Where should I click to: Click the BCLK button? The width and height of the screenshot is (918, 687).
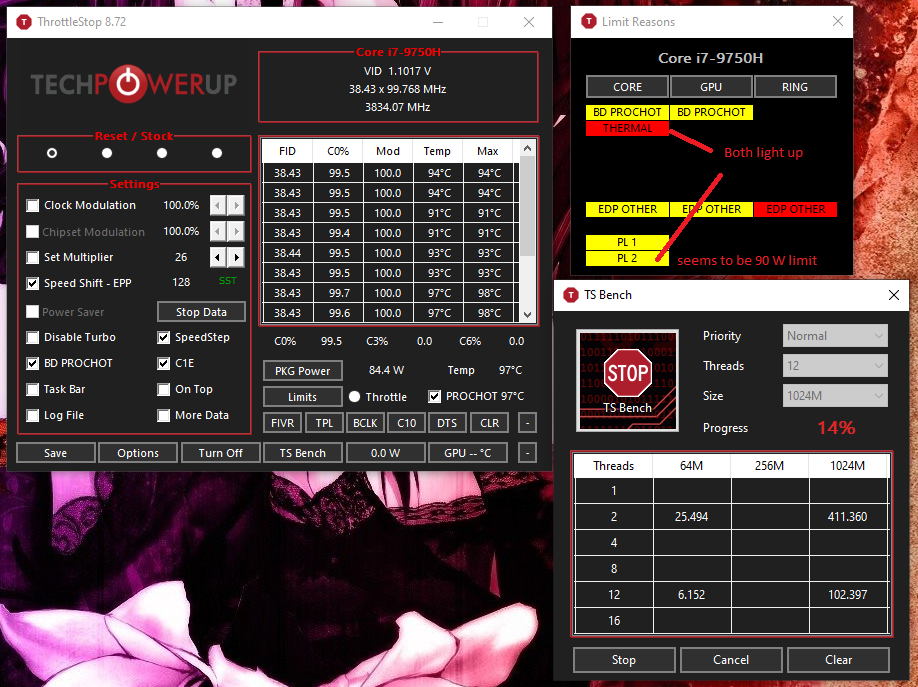point(365,423)
